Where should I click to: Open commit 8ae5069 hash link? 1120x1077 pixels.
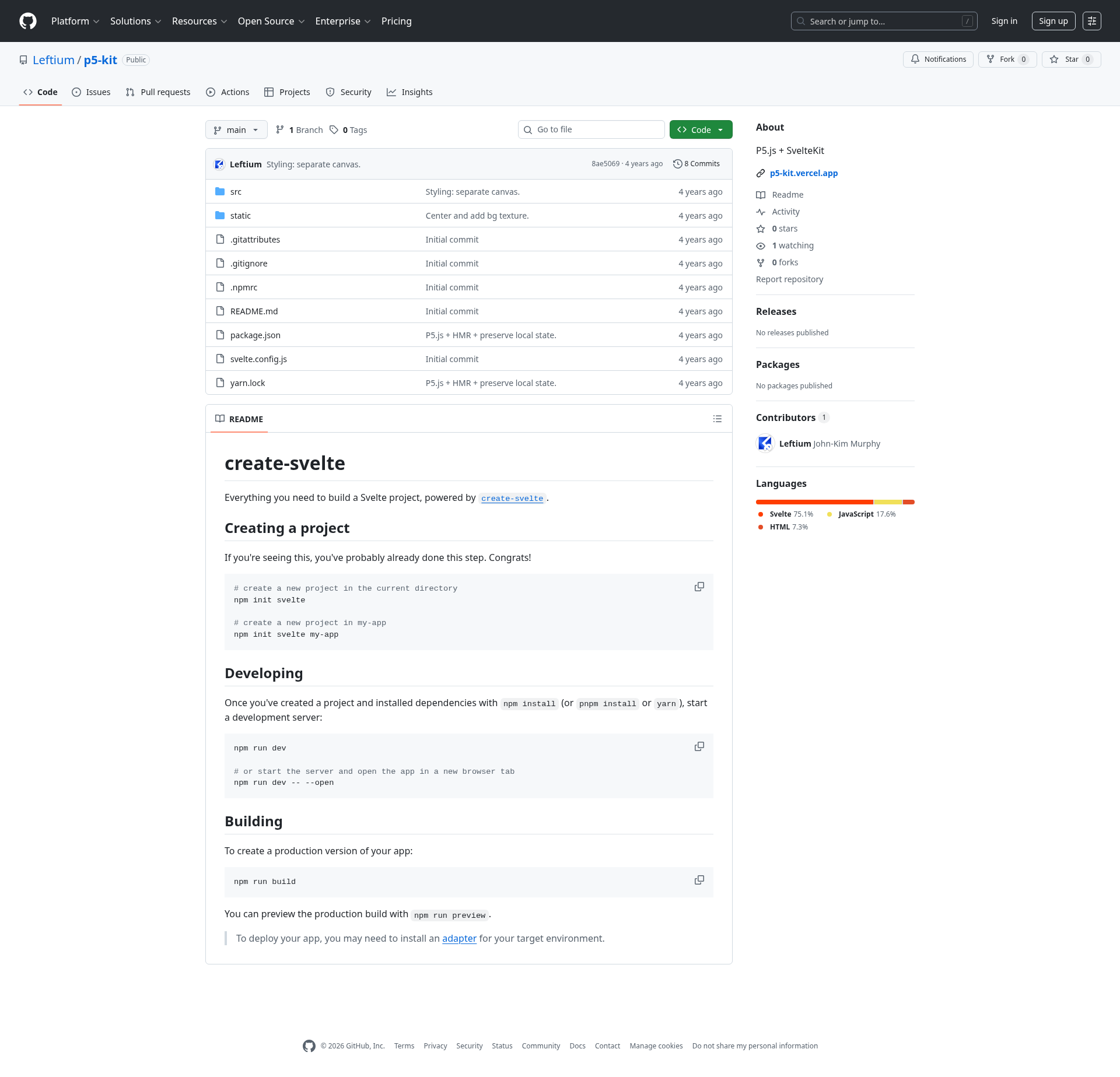coord(605,164)
